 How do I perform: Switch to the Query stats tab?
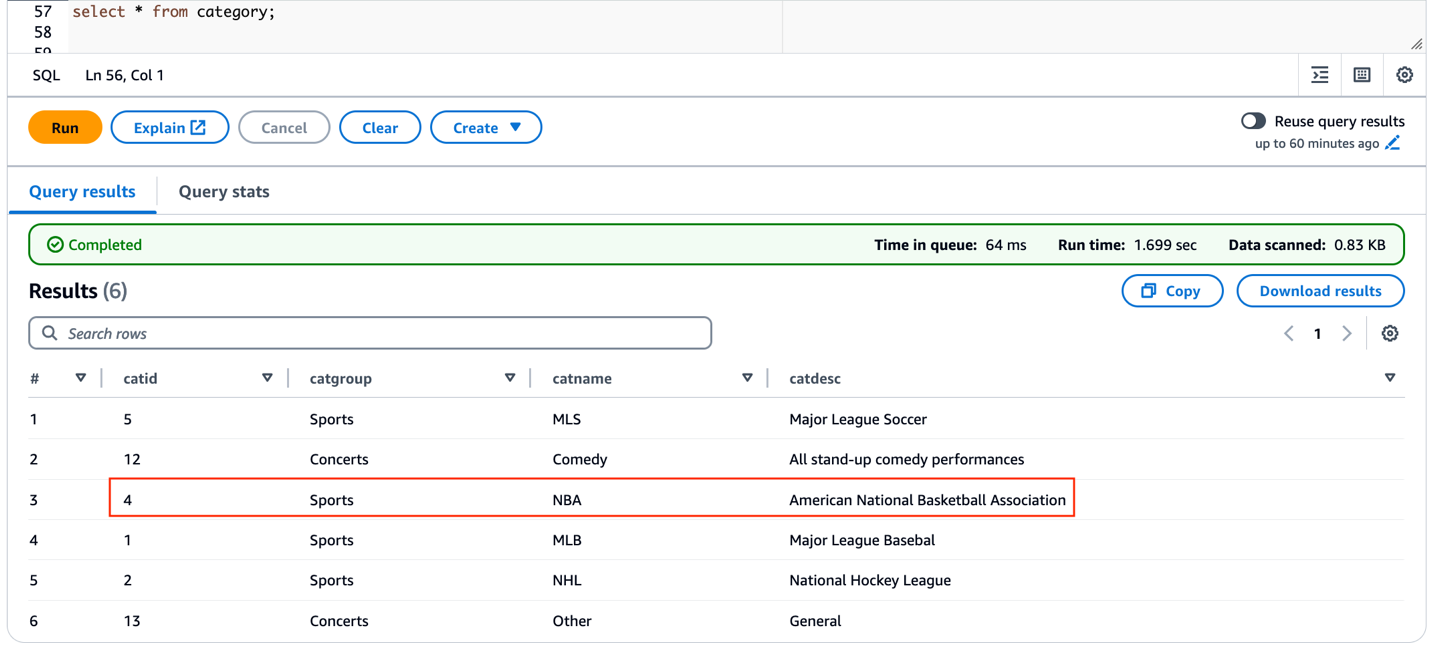pyautogui.click(x=224, y=192)
